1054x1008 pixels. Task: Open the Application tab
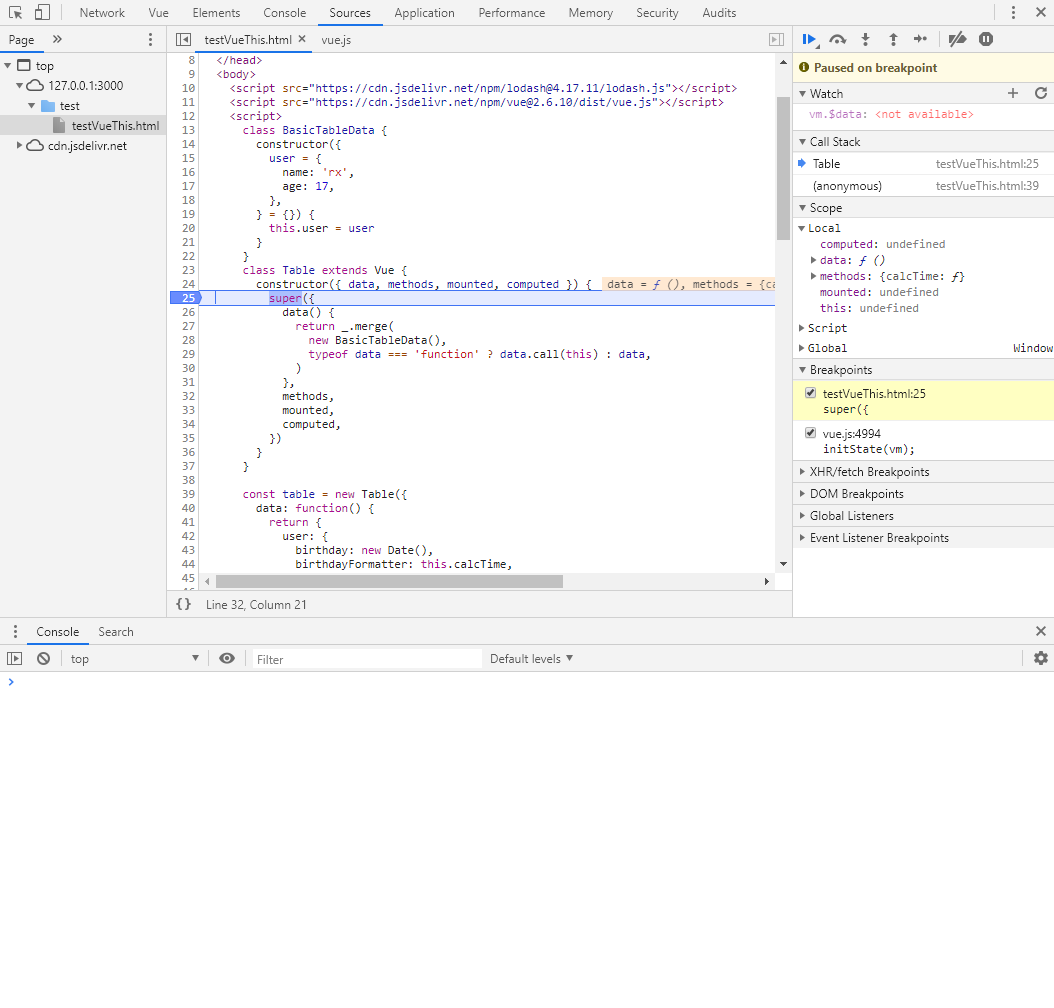(424, 13)
